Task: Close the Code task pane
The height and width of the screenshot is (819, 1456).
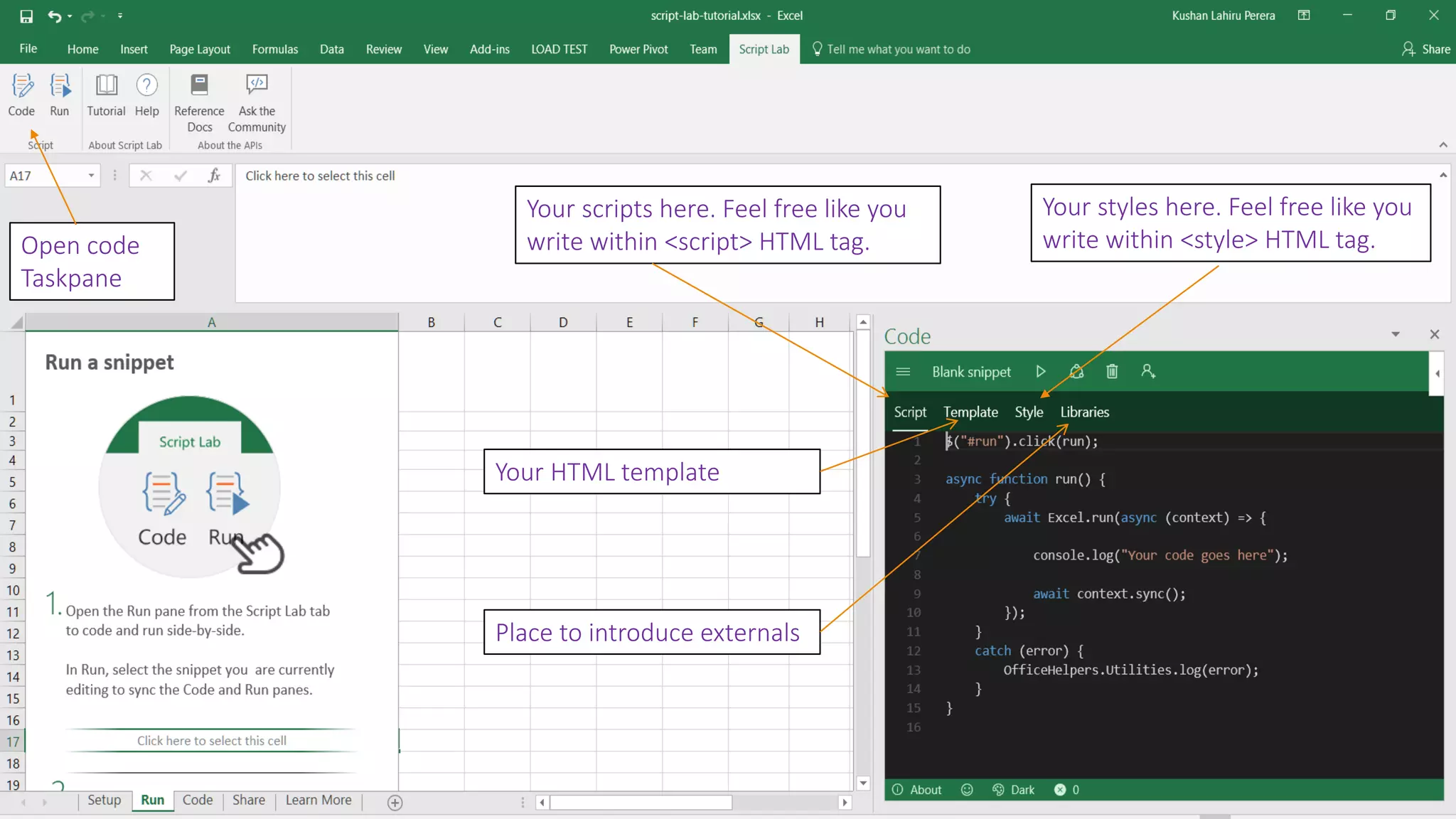Action: click(1434, 334)
